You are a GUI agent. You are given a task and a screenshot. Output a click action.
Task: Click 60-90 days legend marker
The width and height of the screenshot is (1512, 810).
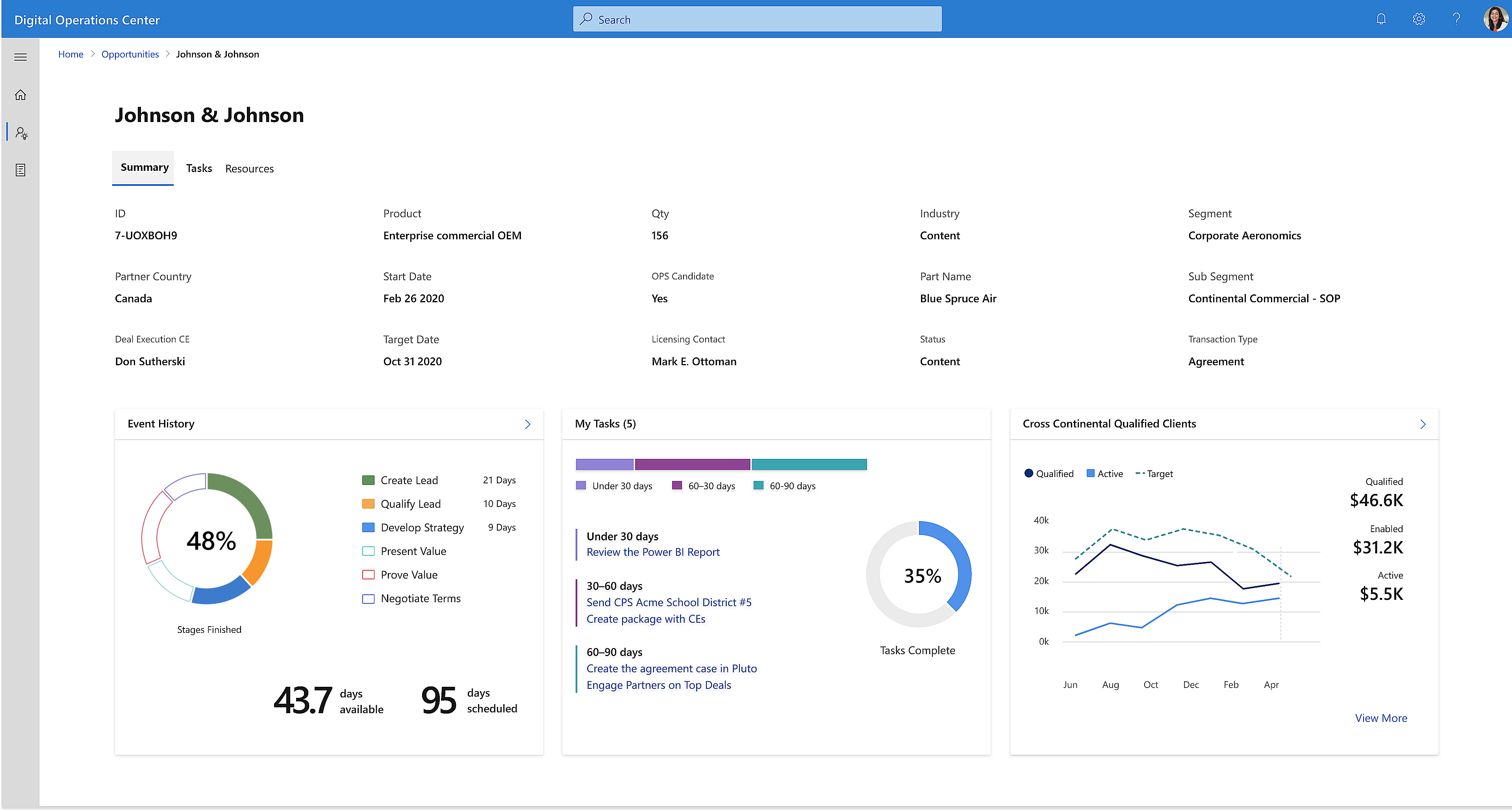pyautogui.click(x=758, y=486)
